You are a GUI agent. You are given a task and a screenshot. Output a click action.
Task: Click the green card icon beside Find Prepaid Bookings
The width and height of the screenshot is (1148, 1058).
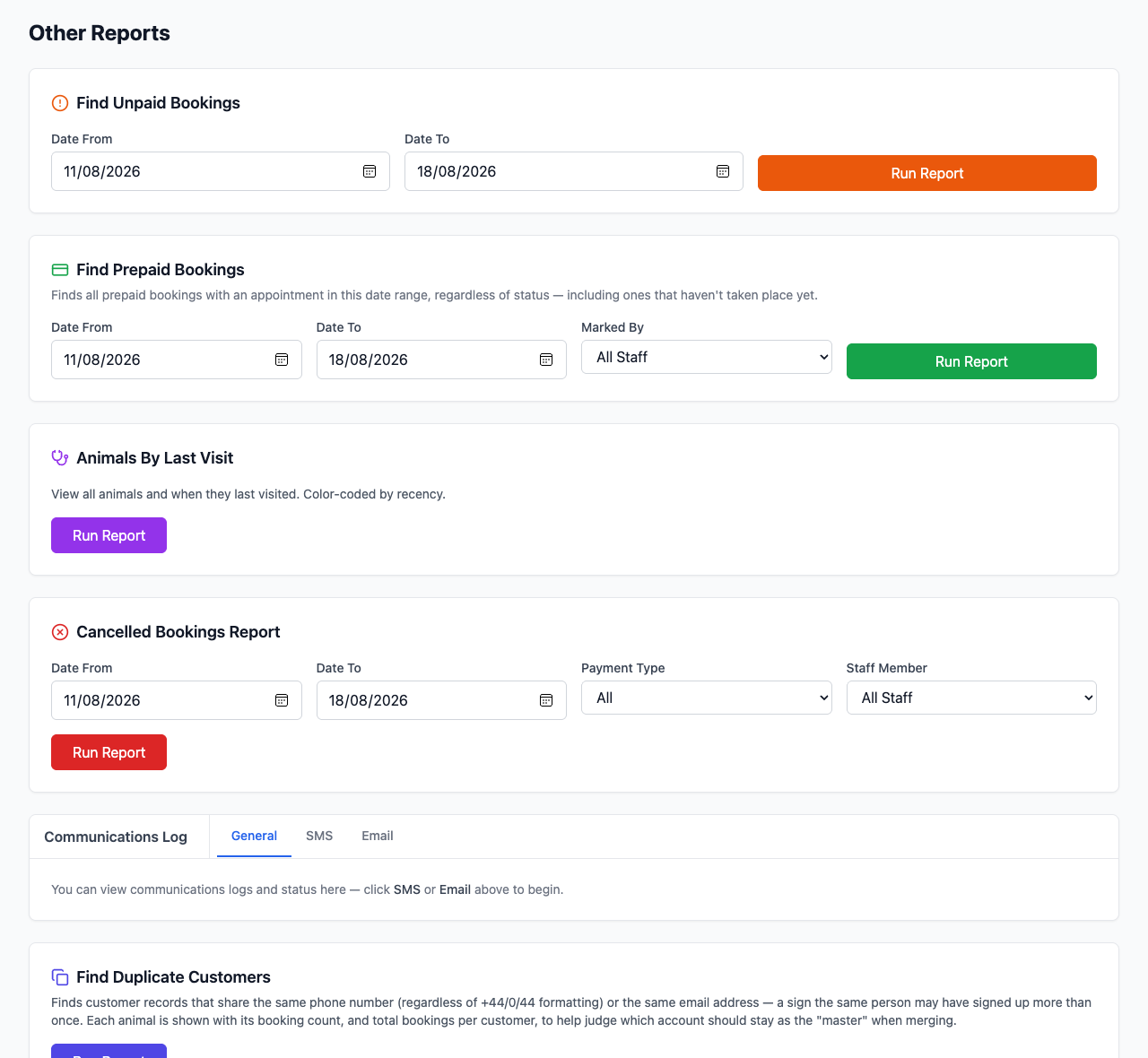60,270
